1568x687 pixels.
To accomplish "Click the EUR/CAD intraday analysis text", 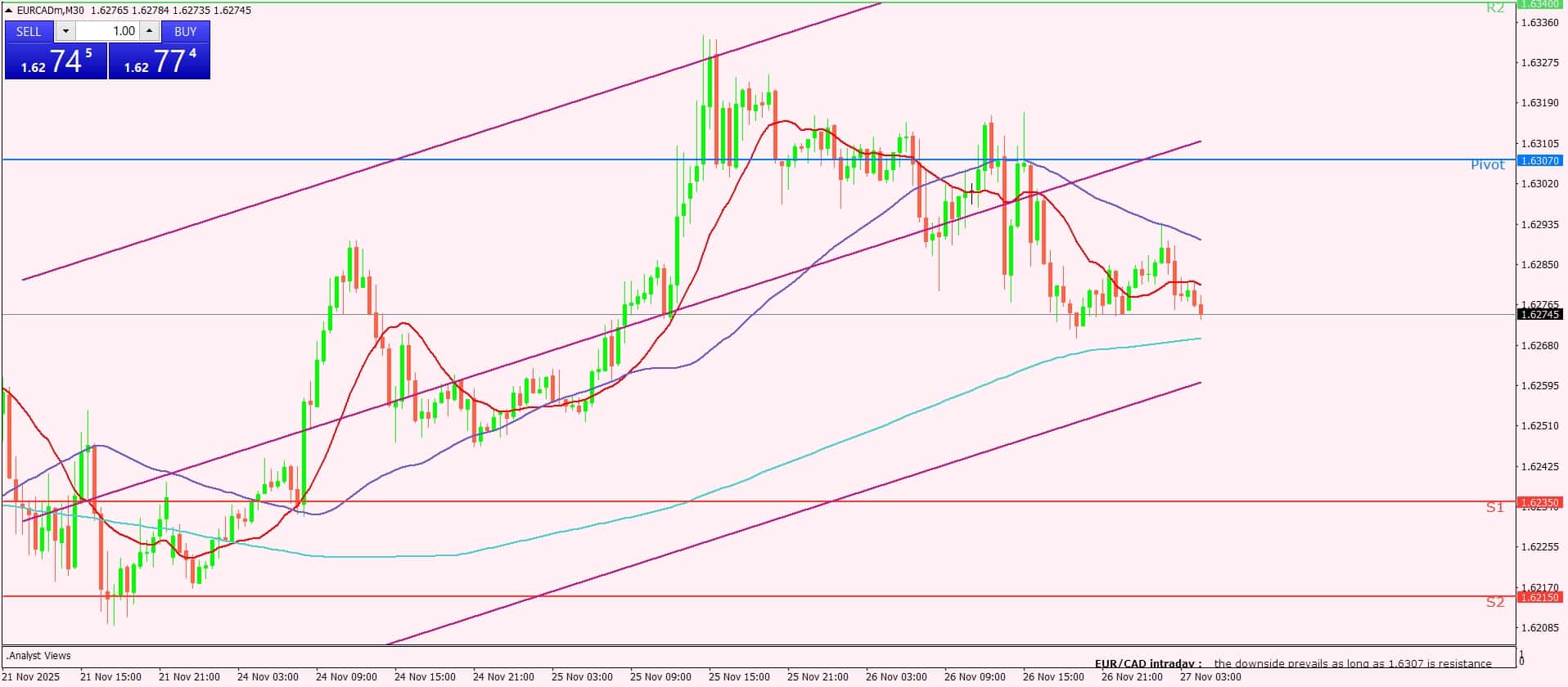I will (1293, 663).
